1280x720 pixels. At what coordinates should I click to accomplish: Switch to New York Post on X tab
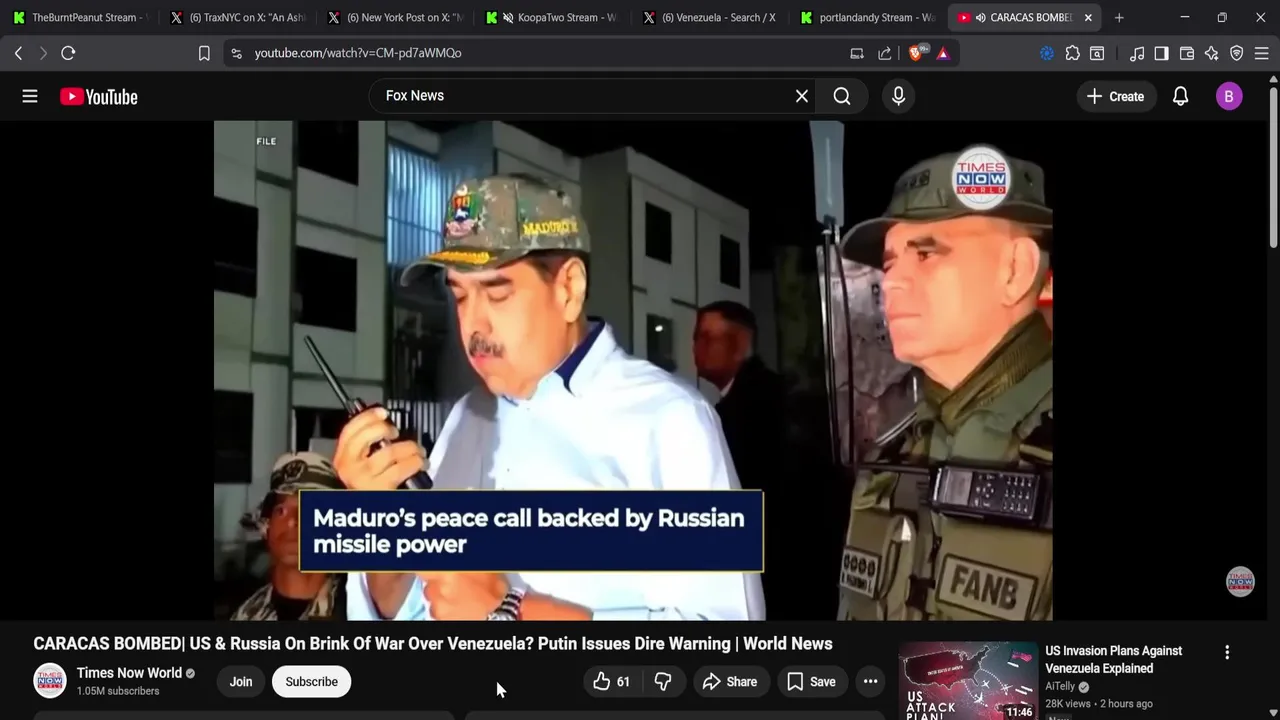[x=396, y=17]
